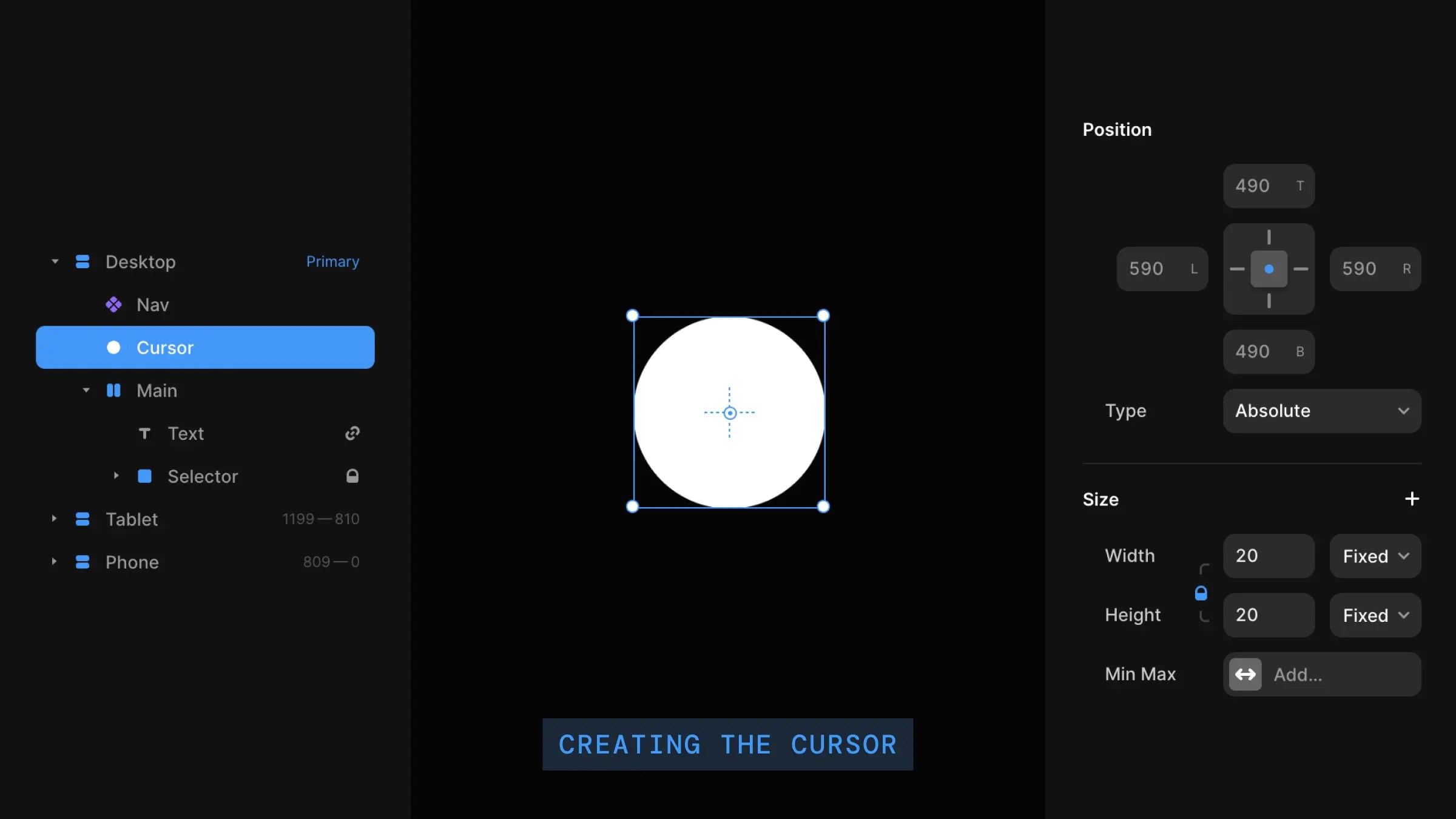This screenshot has height=819, width=1456.
Task: Toggle the lock on the Selector layer
Action: (352, 476)
